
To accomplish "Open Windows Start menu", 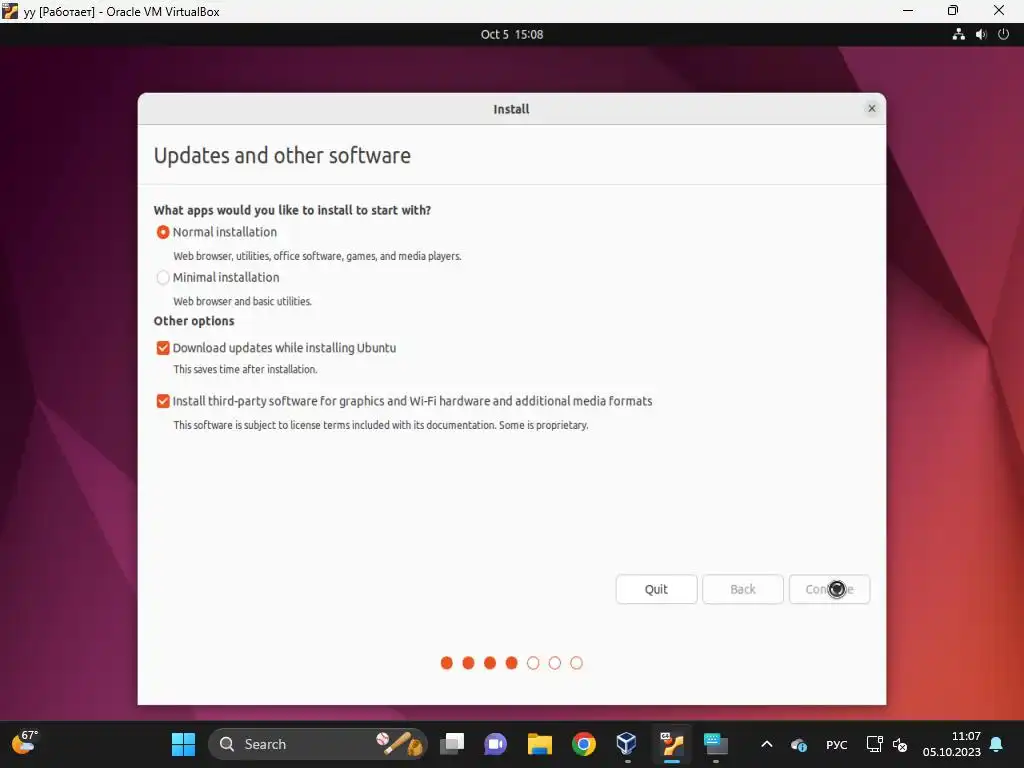I will coord(184,744).
